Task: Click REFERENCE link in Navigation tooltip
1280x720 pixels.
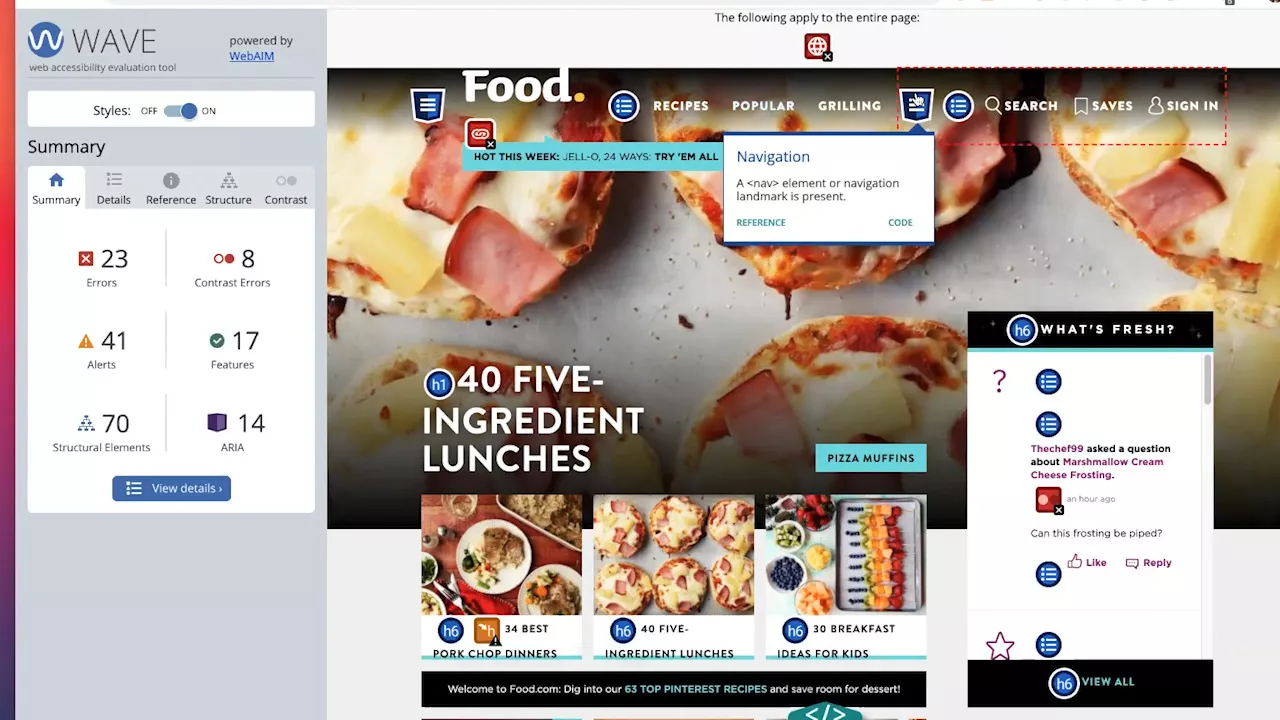Action: [x=761, y=223]
